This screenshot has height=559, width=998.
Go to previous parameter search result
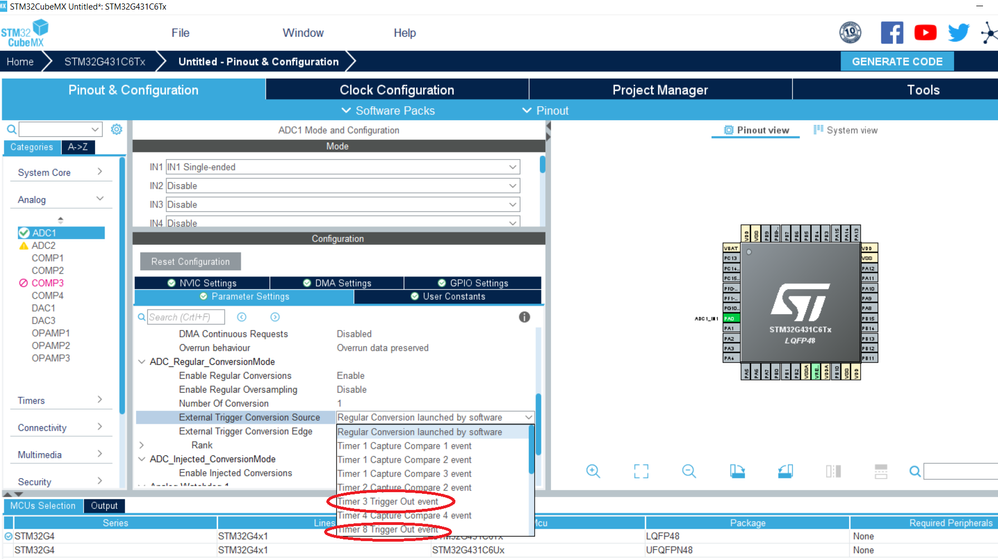(242, 317)
